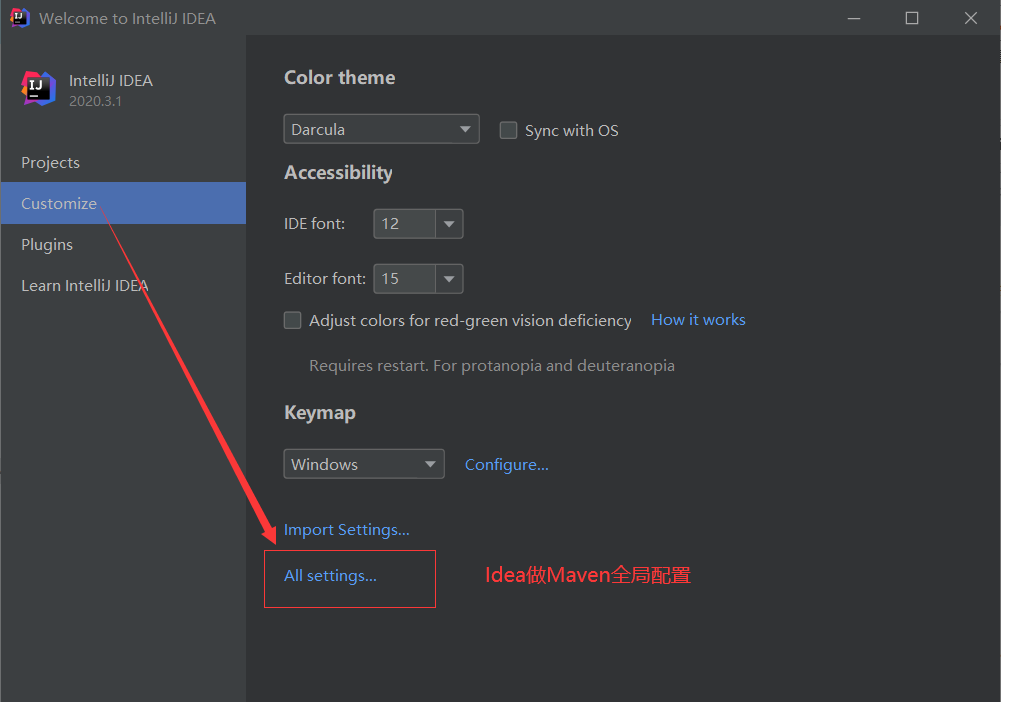This screenshot has height=702, width=1022.
Task: Click the IntelliJ IDEA logo in sidebar
Action: click(x=38, y=89)
